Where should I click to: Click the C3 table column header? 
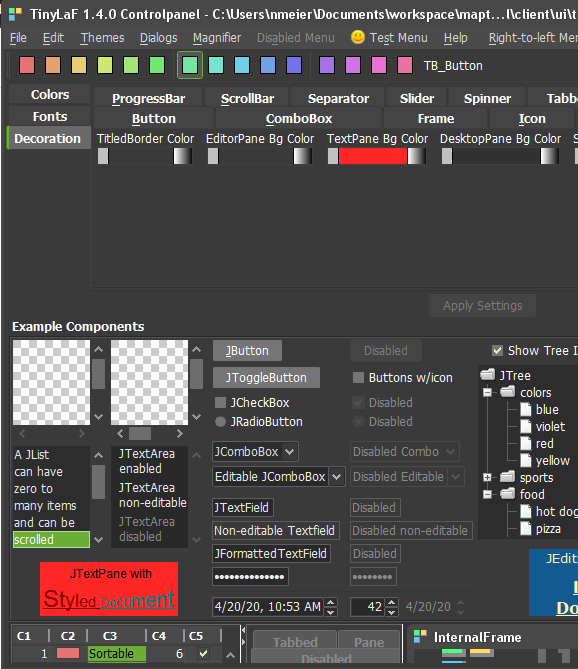point(110,636)
